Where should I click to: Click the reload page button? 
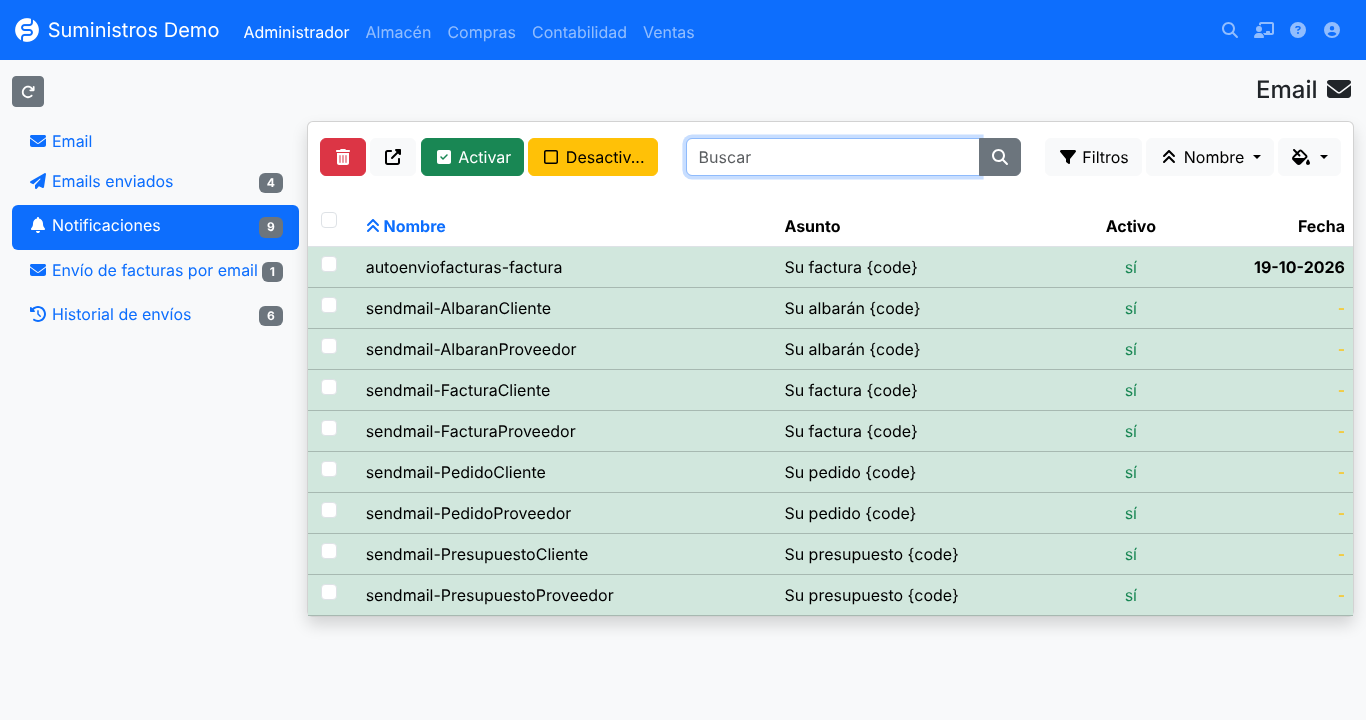[28, 91]
